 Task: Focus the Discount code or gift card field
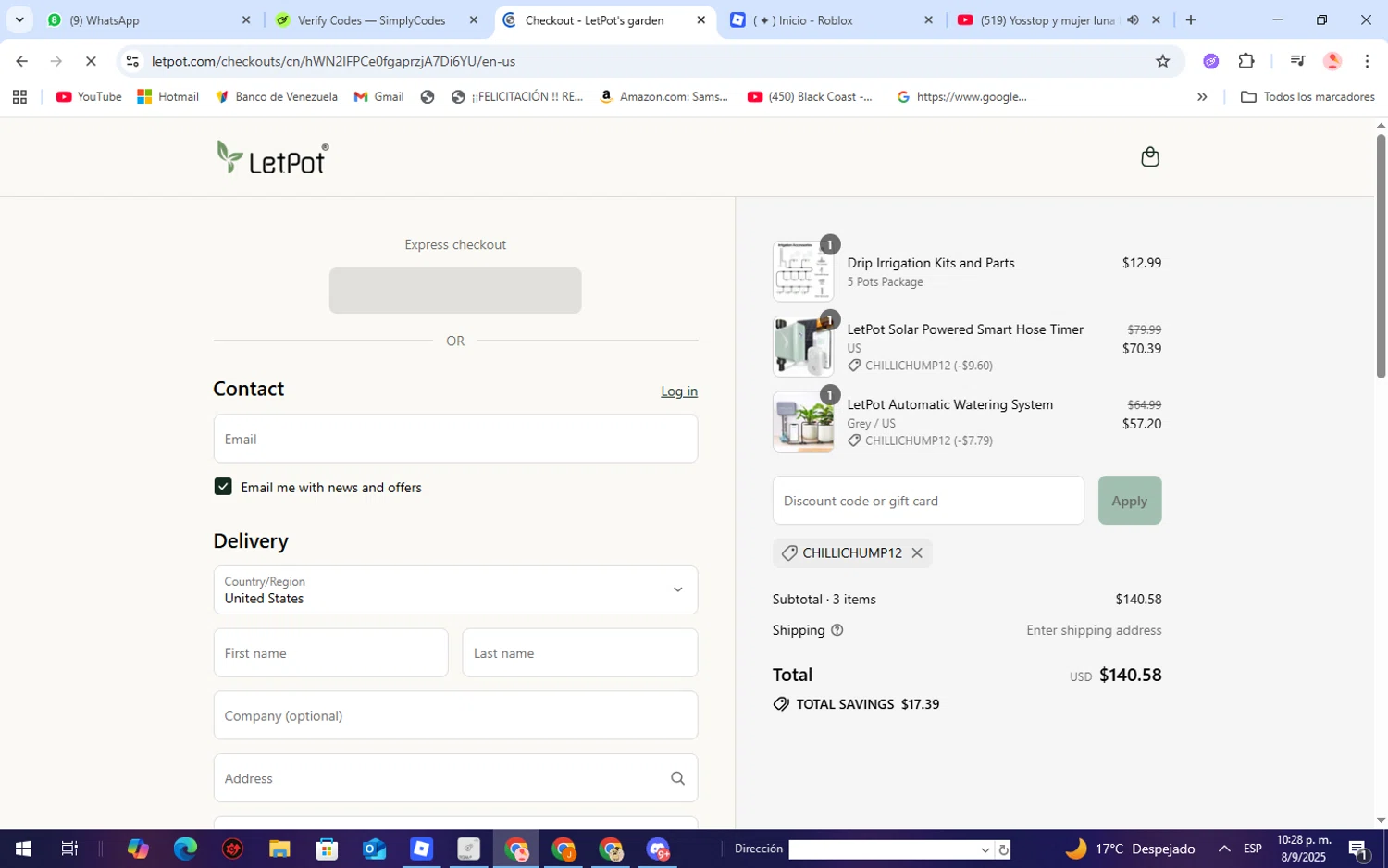(x=928, y=501)
